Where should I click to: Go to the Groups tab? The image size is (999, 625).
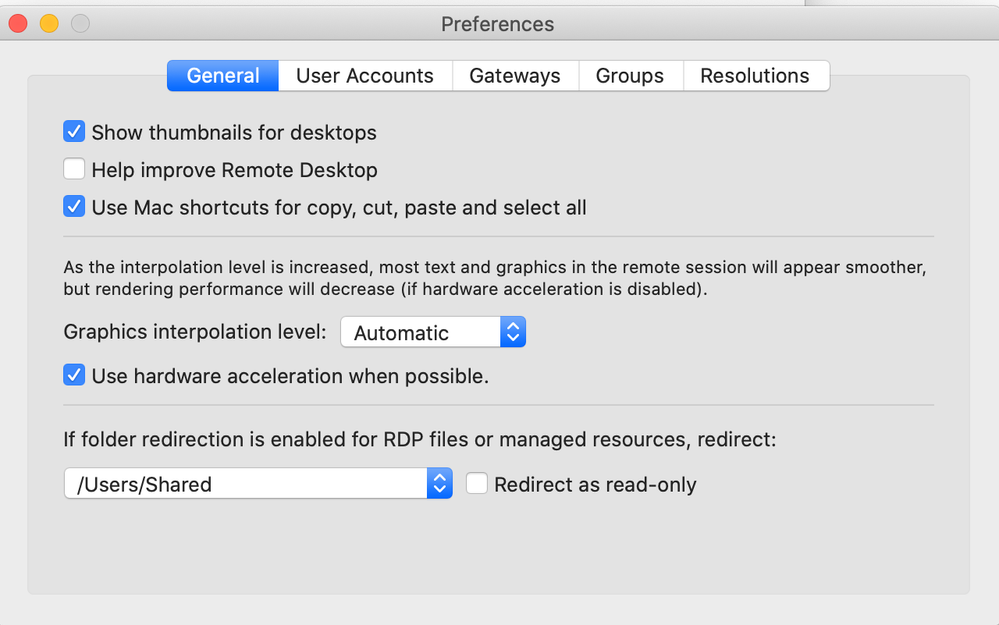(x=630, y=76)
